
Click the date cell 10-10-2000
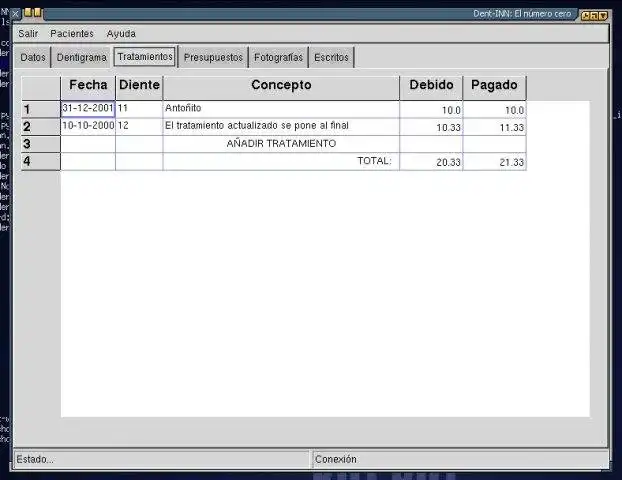[88, 127]
